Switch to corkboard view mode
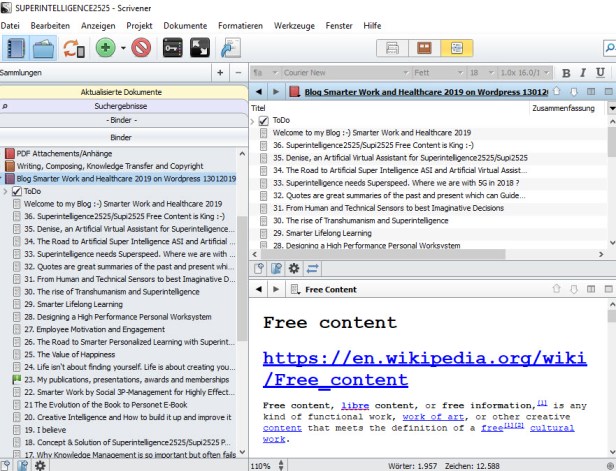The image size is (616, 471). click(424, 47)
